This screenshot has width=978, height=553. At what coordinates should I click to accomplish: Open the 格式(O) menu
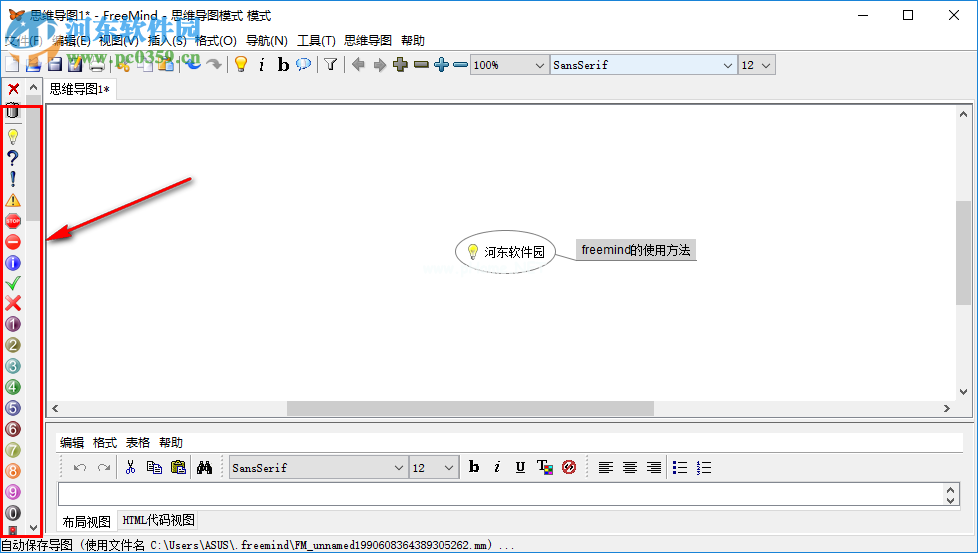coord(216,41)
